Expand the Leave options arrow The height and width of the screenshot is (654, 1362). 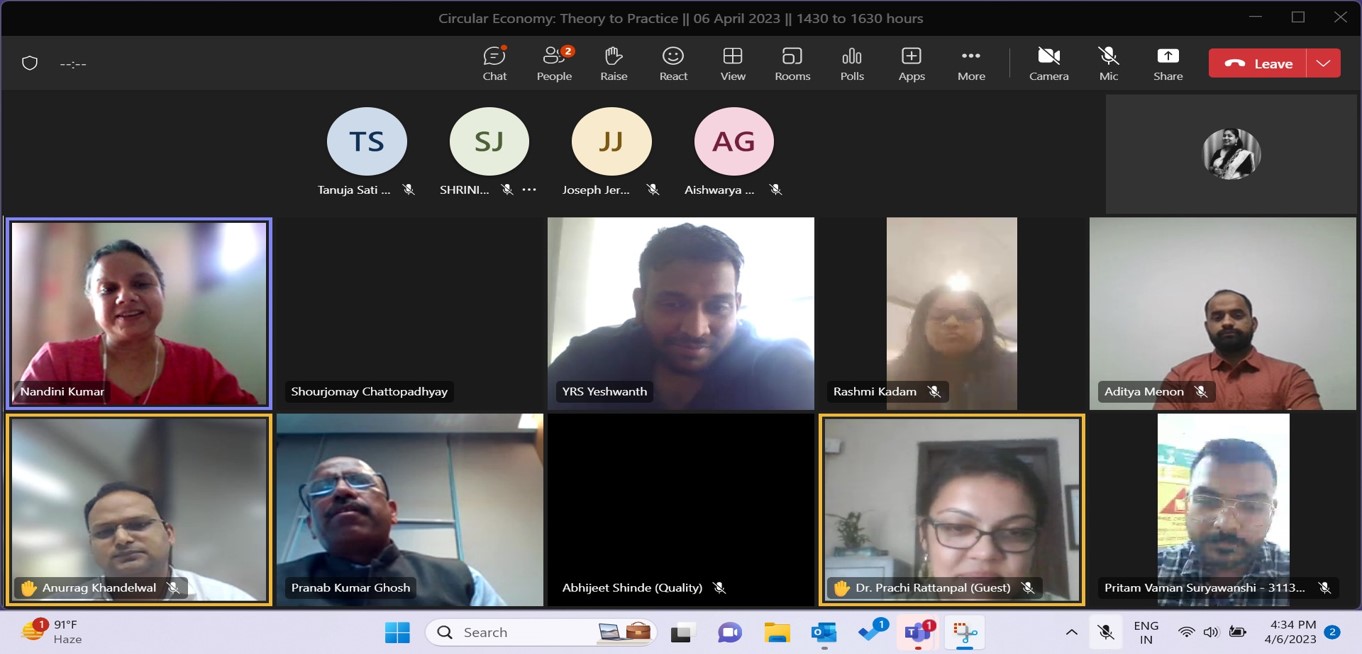click(1323, 63)
